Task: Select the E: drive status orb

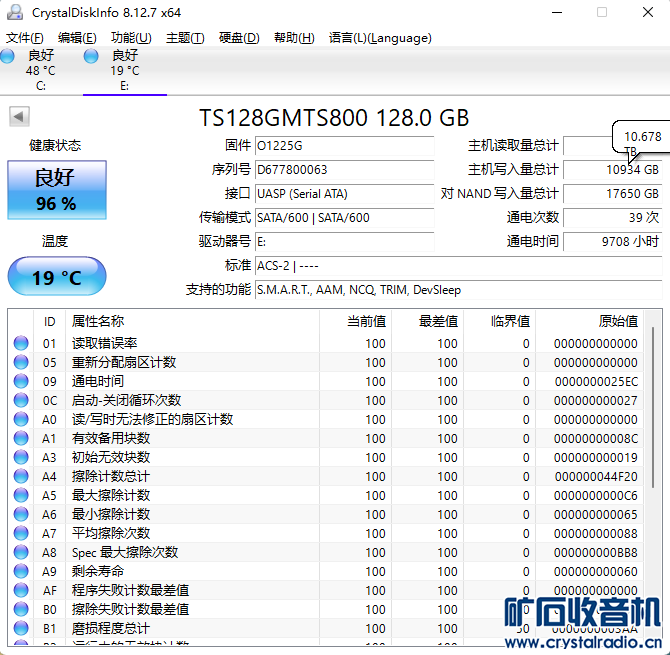Action: pyautogui.click(x=91, y=57)
